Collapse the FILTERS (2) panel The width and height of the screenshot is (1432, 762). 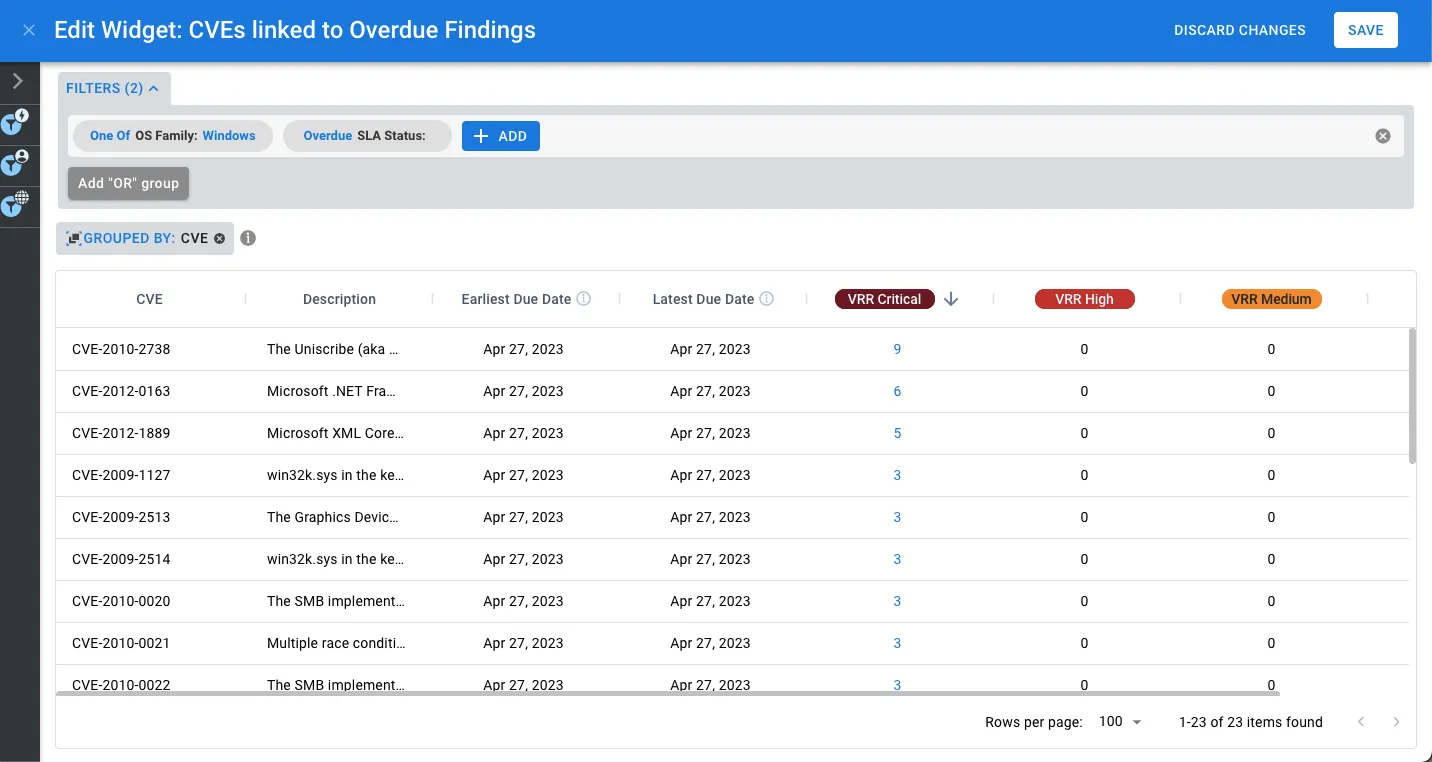[x=112, y=88]
